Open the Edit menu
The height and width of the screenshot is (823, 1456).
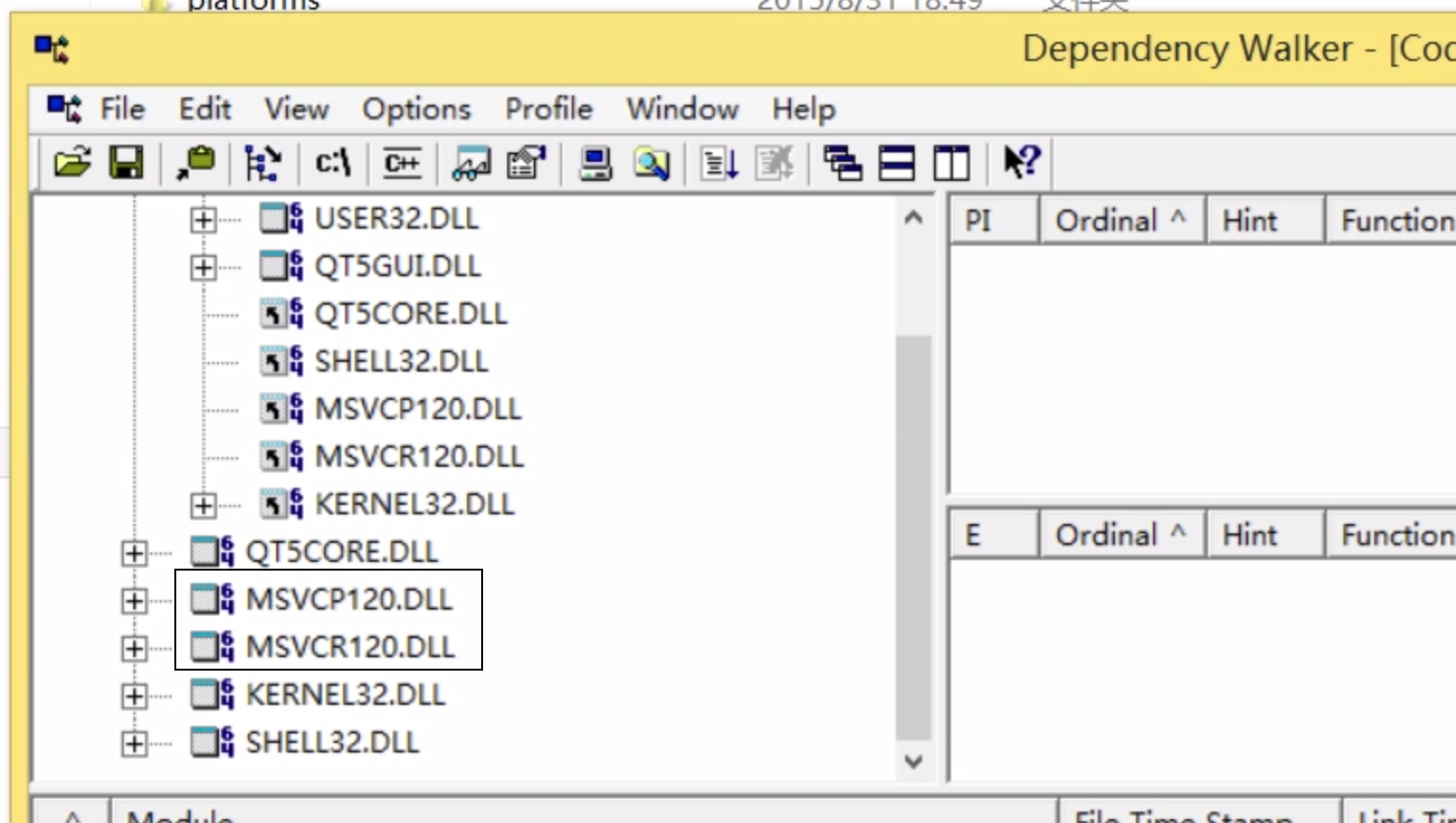[205, 109]
